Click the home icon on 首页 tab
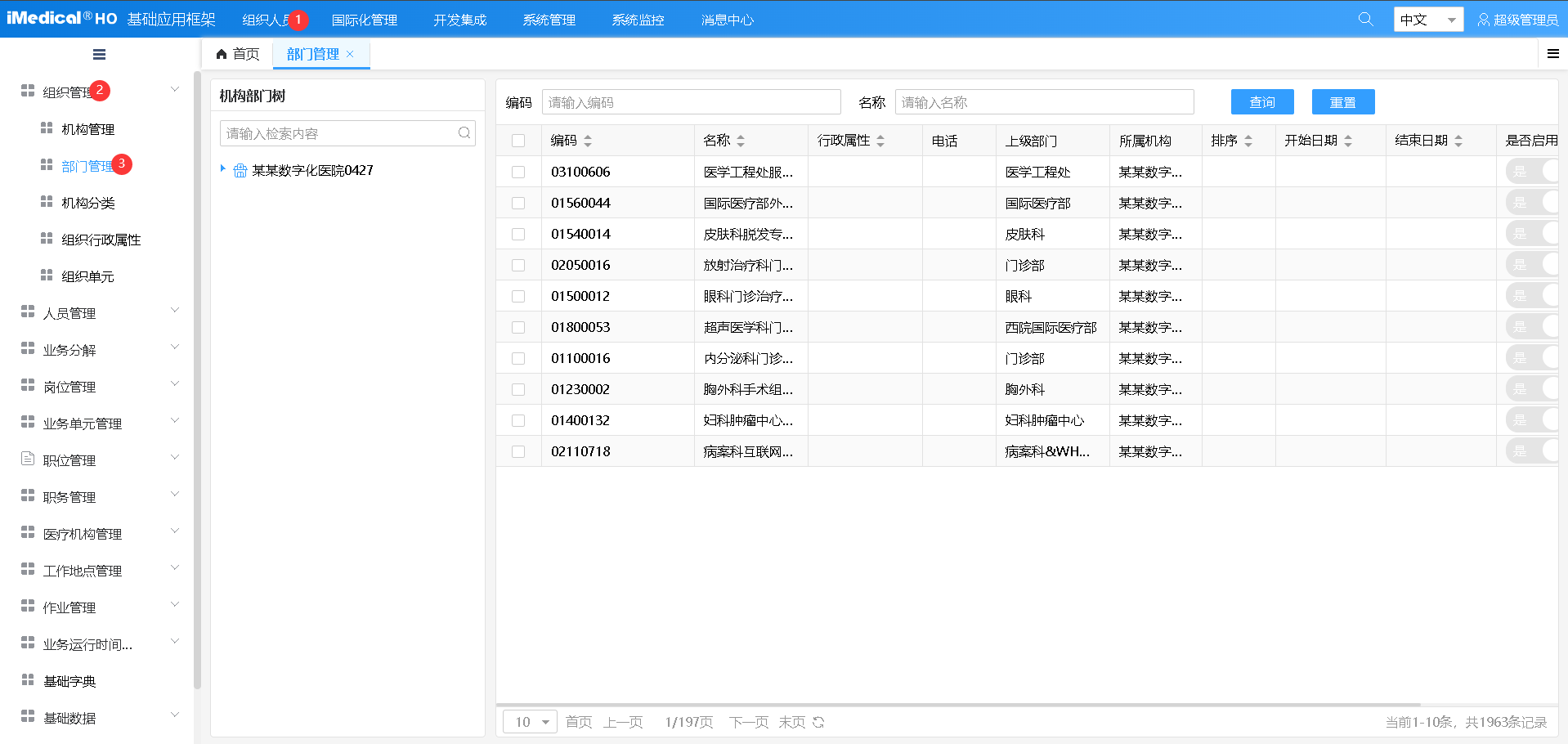This screenshot has width=1568, height=744. click(222, 54)
